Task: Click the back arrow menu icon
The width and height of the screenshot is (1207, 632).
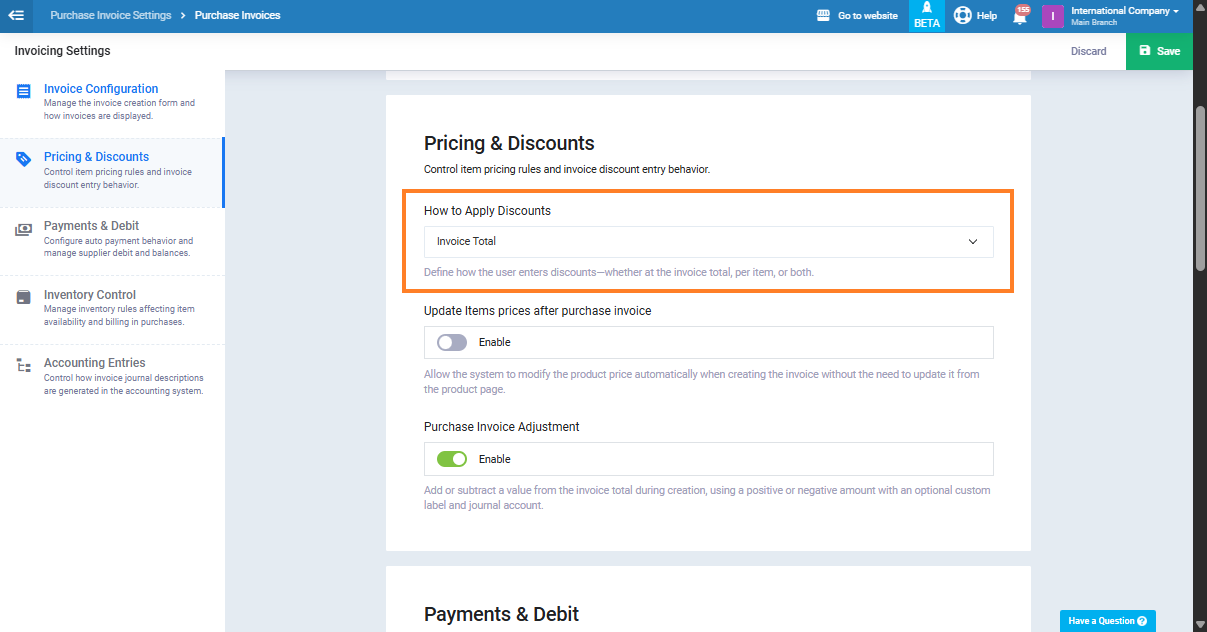Action: (16, 15)
